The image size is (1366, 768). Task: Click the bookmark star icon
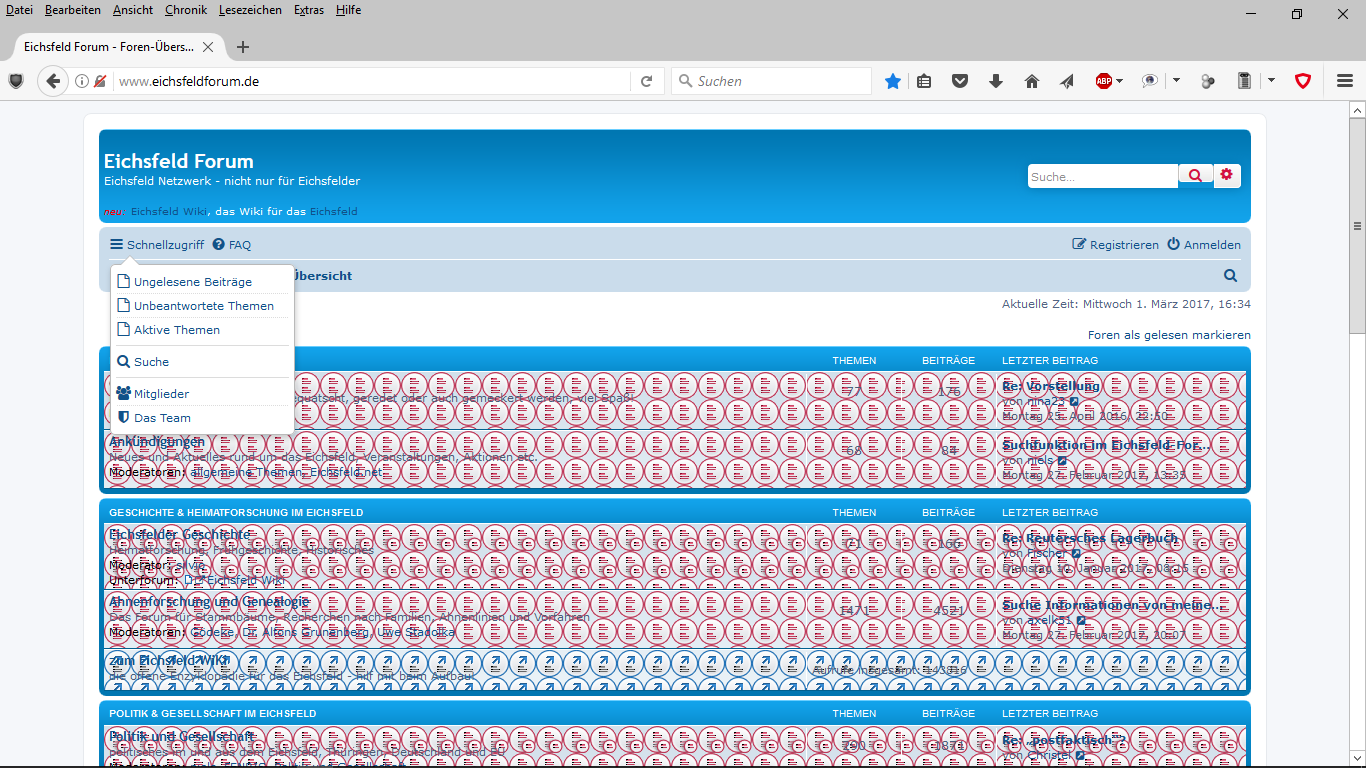click(x=892, y=81)
